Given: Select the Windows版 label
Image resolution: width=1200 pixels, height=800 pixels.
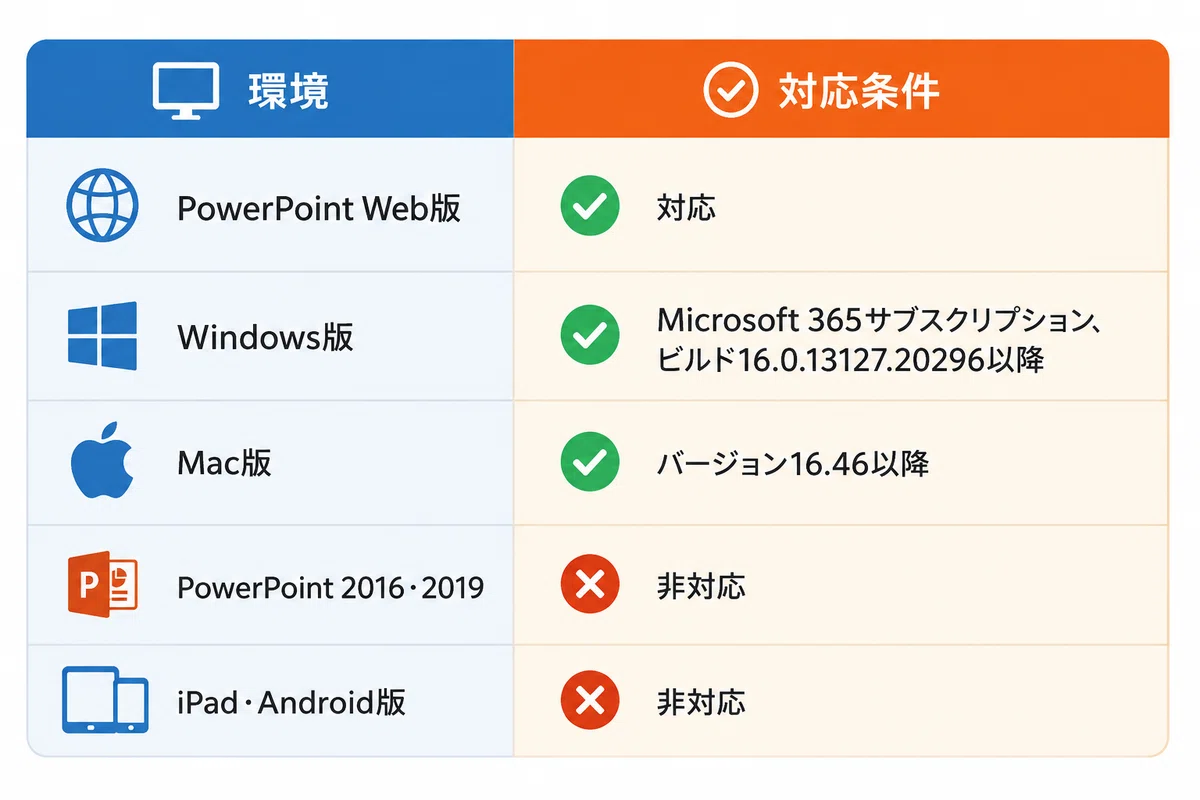Looking at the screenshot, I should [x=265, y=337].
